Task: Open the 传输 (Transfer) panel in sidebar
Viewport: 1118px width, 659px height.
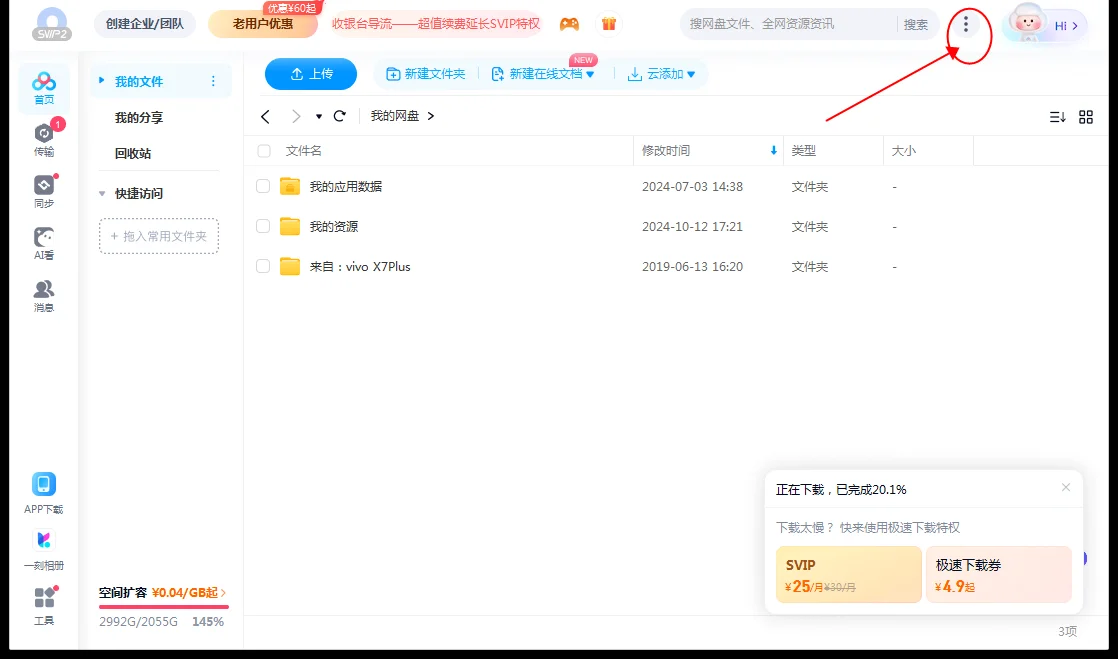Action: [x=43, y=140]
